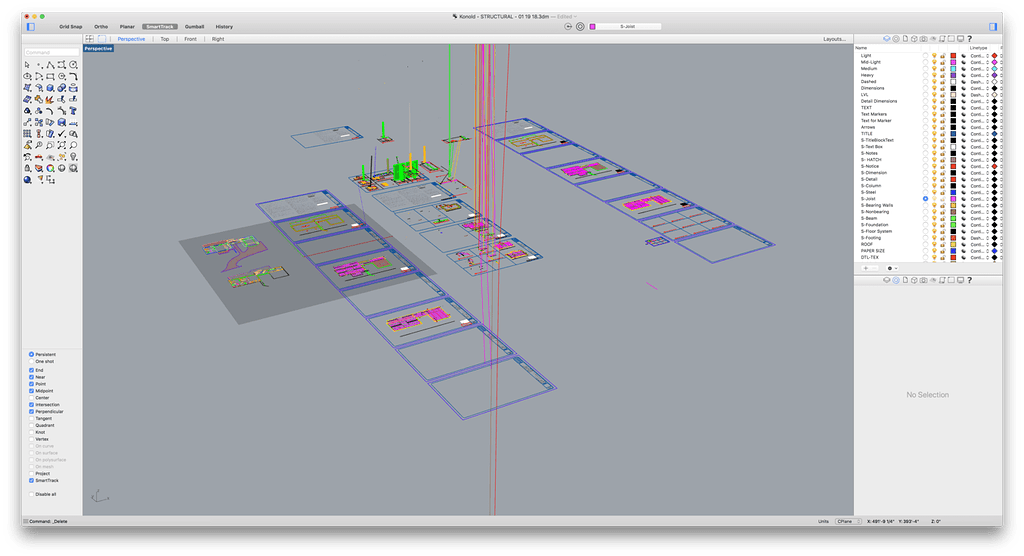Enable the Center object snap
The image size is (1024, 556).
(x=31, y=397)
